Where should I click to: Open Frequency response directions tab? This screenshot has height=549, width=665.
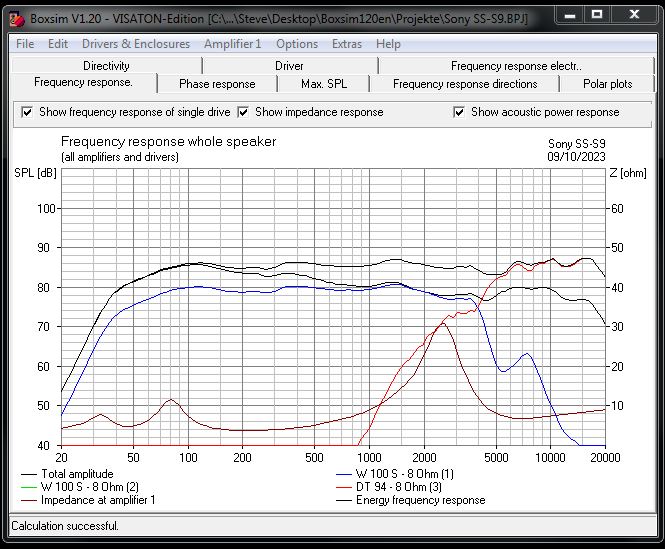[465, 84]
